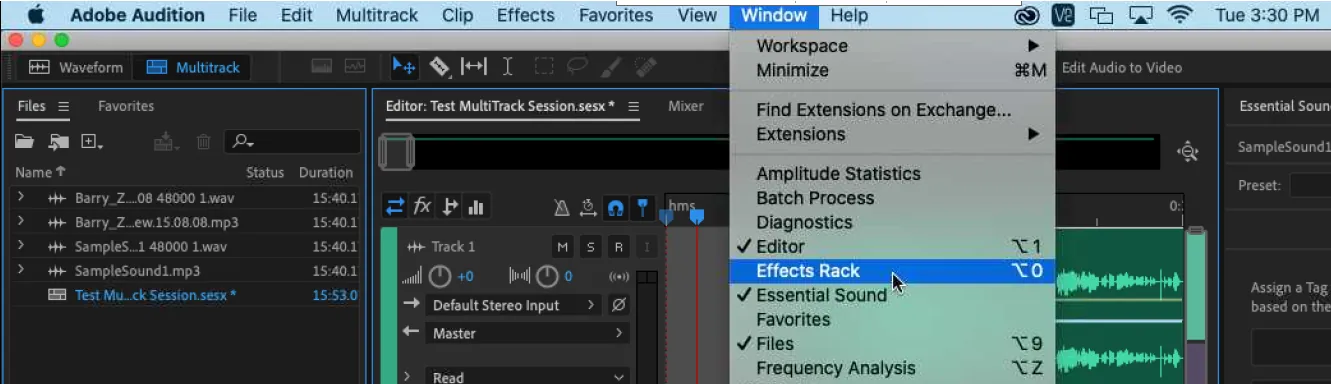Sort files by Name column header
The height and width of the screenshot is (384, 1331).
40,172
